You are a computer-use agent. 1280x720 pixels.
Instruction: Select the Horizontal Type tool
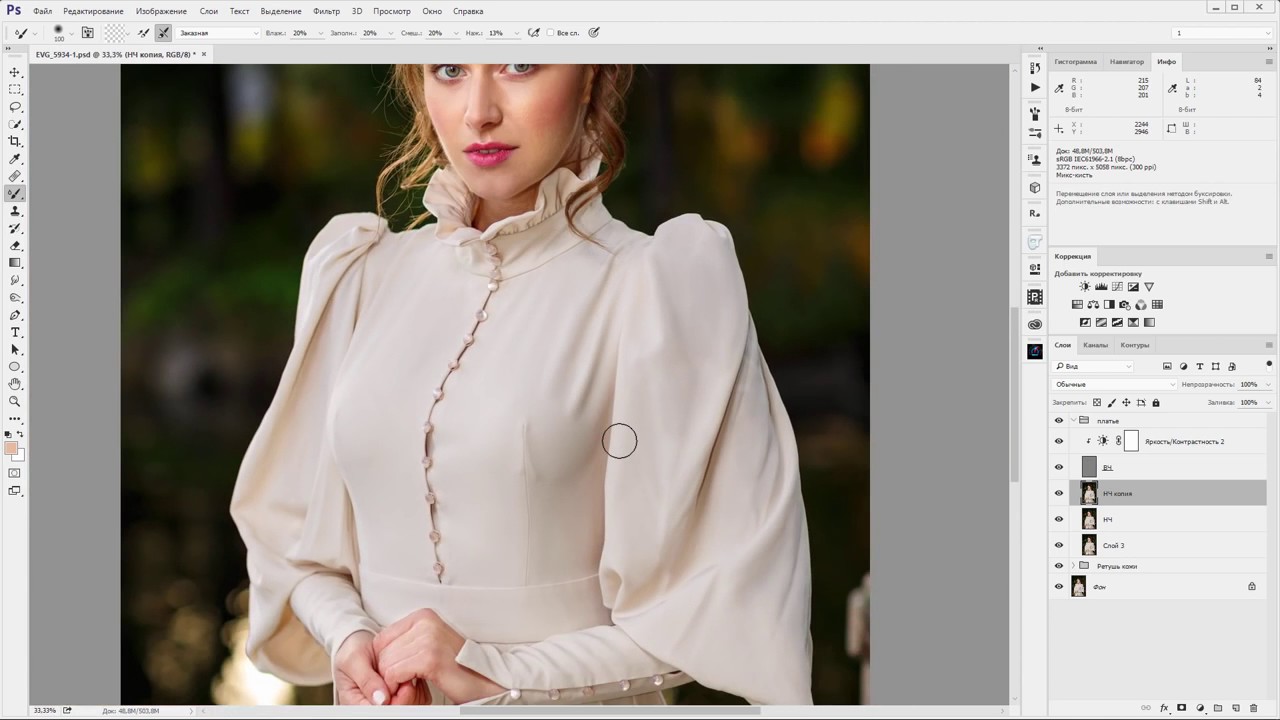[15, 332]
